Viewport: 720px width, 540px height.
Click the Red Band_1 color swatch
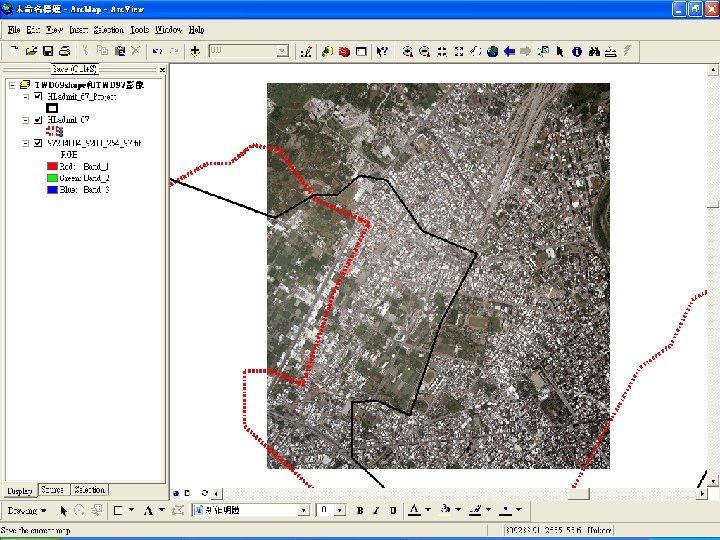(52, 166)
